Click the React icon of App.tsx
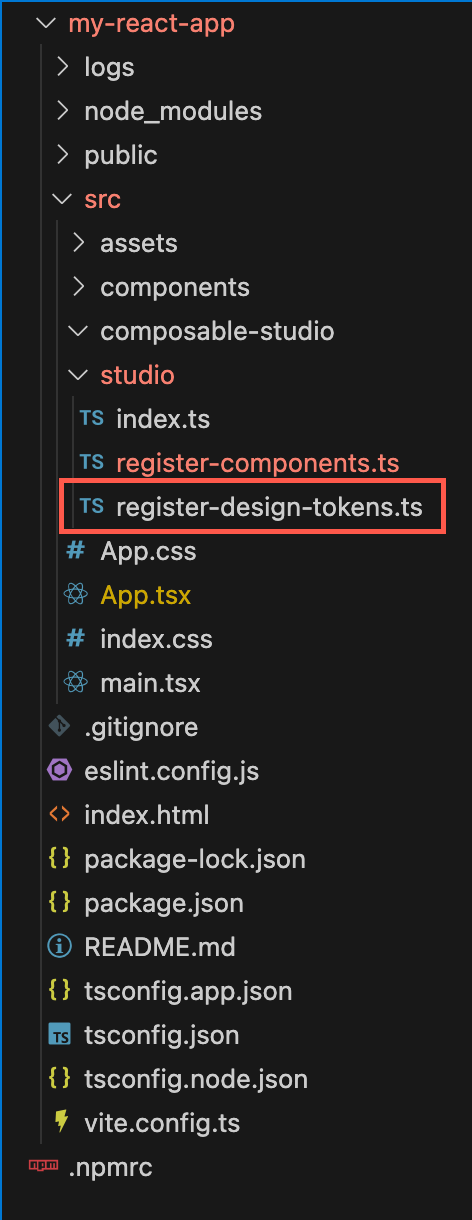Screen dimensions: 472x1220 tap(75, 595)
